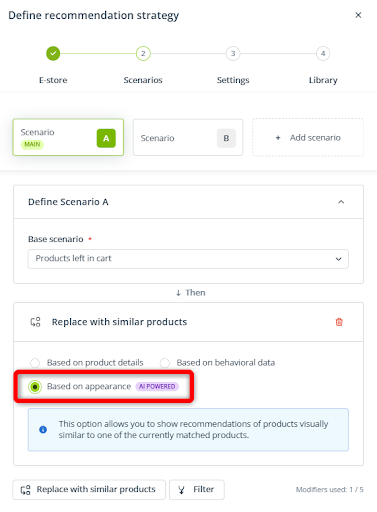Image resolution: width=377 pixels, height=512 pixels.
Task: Click the Base scenario dropdown chevron
Action: click(338, 259)
